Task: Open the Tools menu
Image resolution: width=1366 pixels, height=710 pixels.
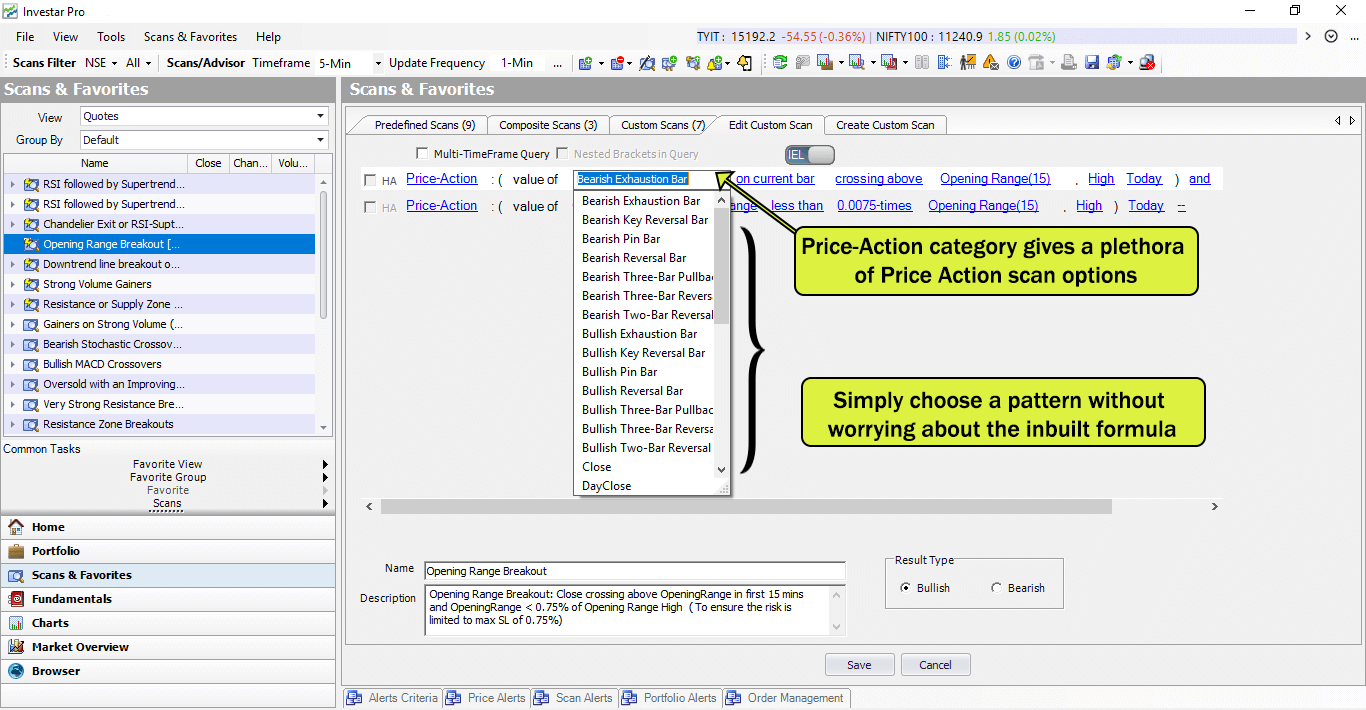Action: (x=111, y=37)
